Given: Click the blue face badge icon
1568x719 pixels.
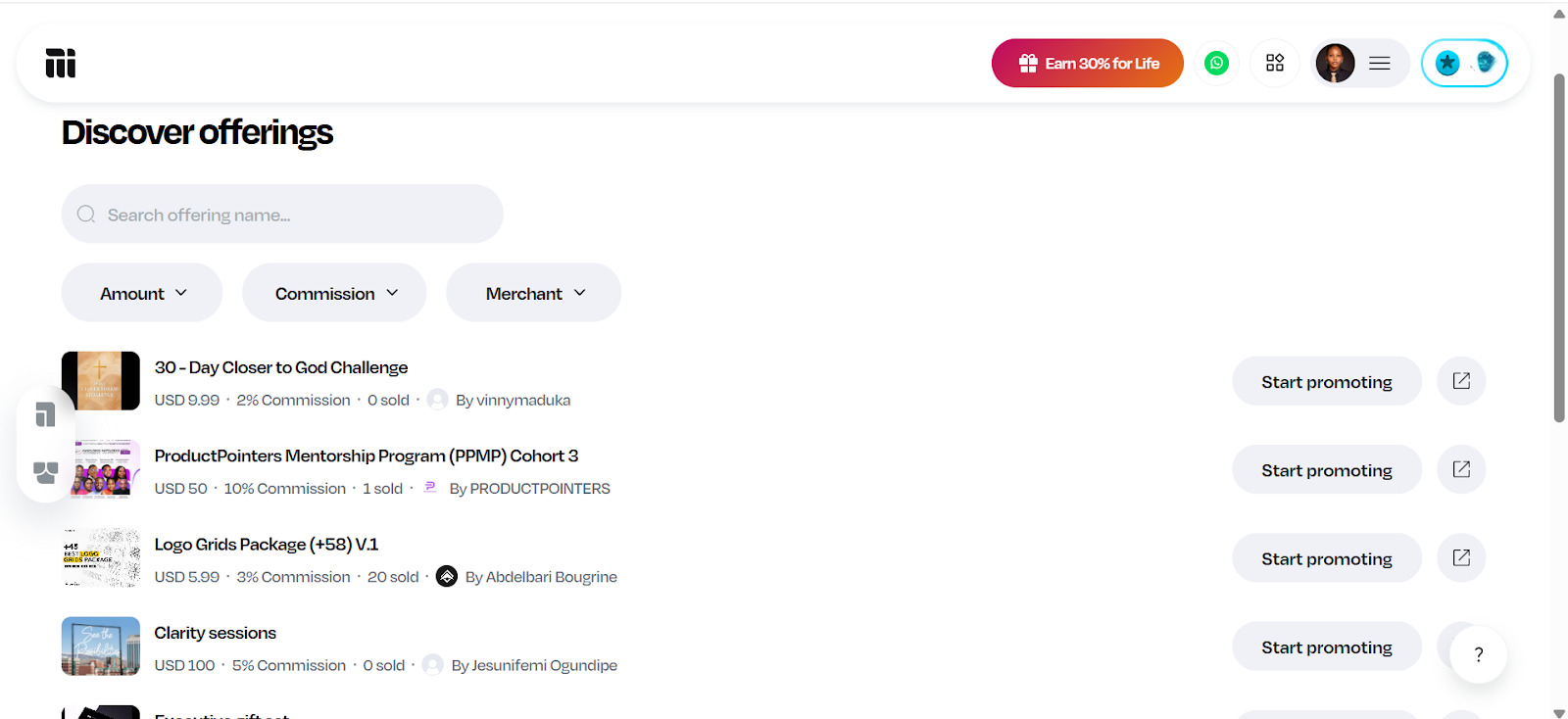Looking at the screenshot, I should pyautogui.click(x=1486, y=63).
